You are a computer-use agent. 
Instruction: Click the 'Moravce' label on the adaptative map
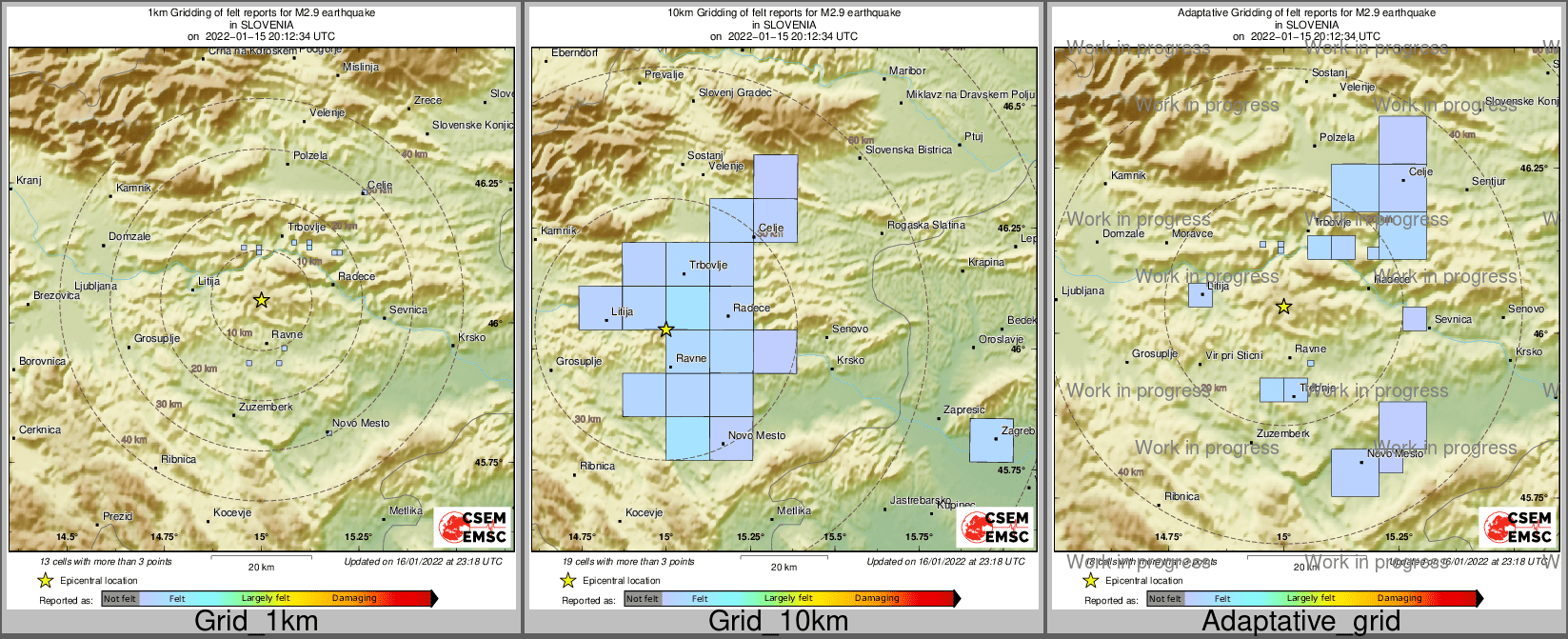(1192, 233)
